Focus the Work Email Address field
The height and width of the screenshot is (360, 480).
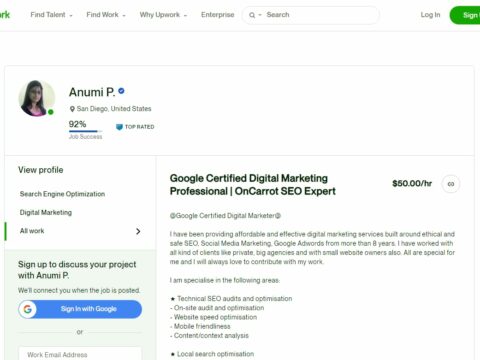coord(80,354)
